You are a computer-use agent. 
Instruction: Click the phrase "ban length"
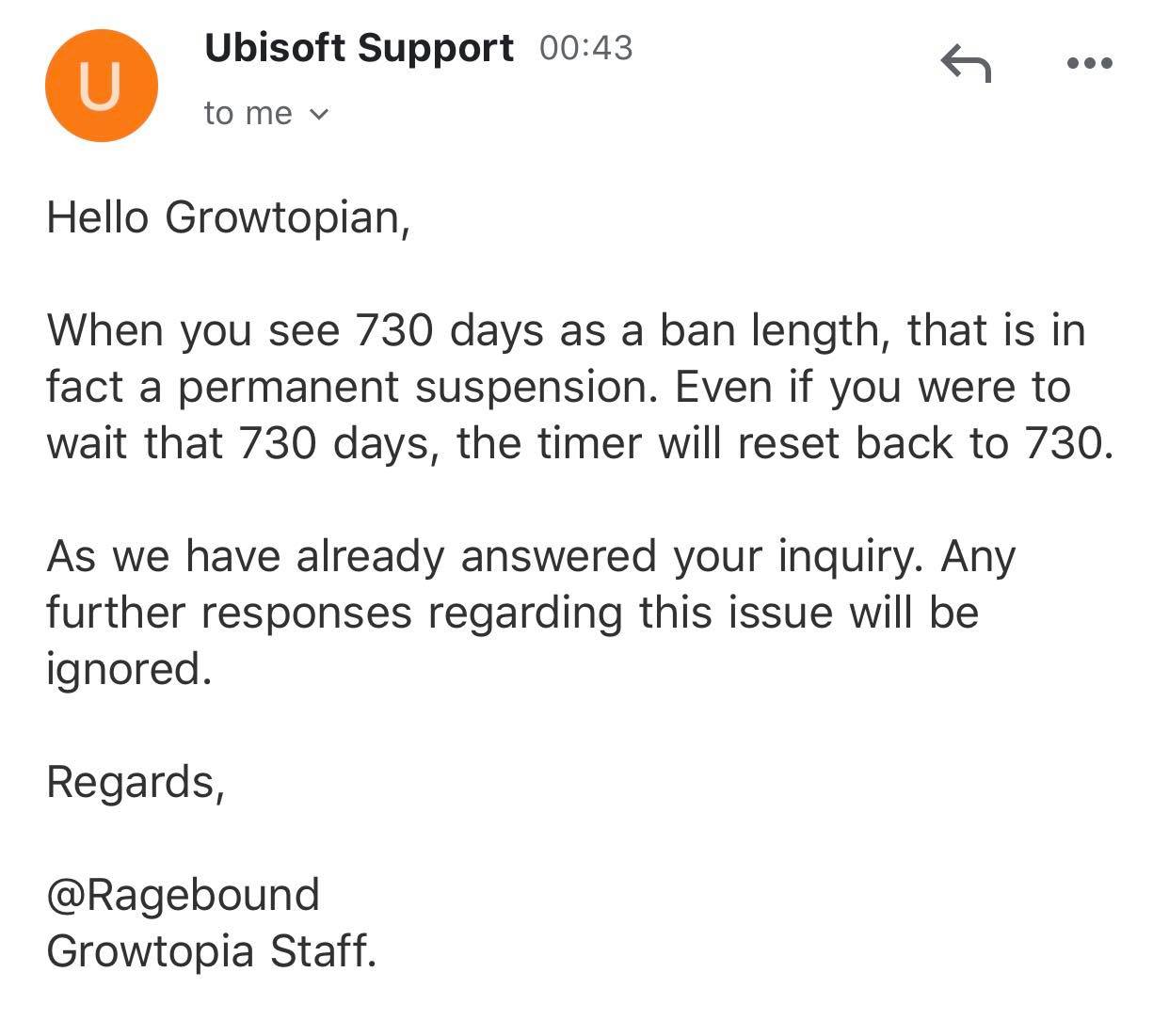(775, 331)
